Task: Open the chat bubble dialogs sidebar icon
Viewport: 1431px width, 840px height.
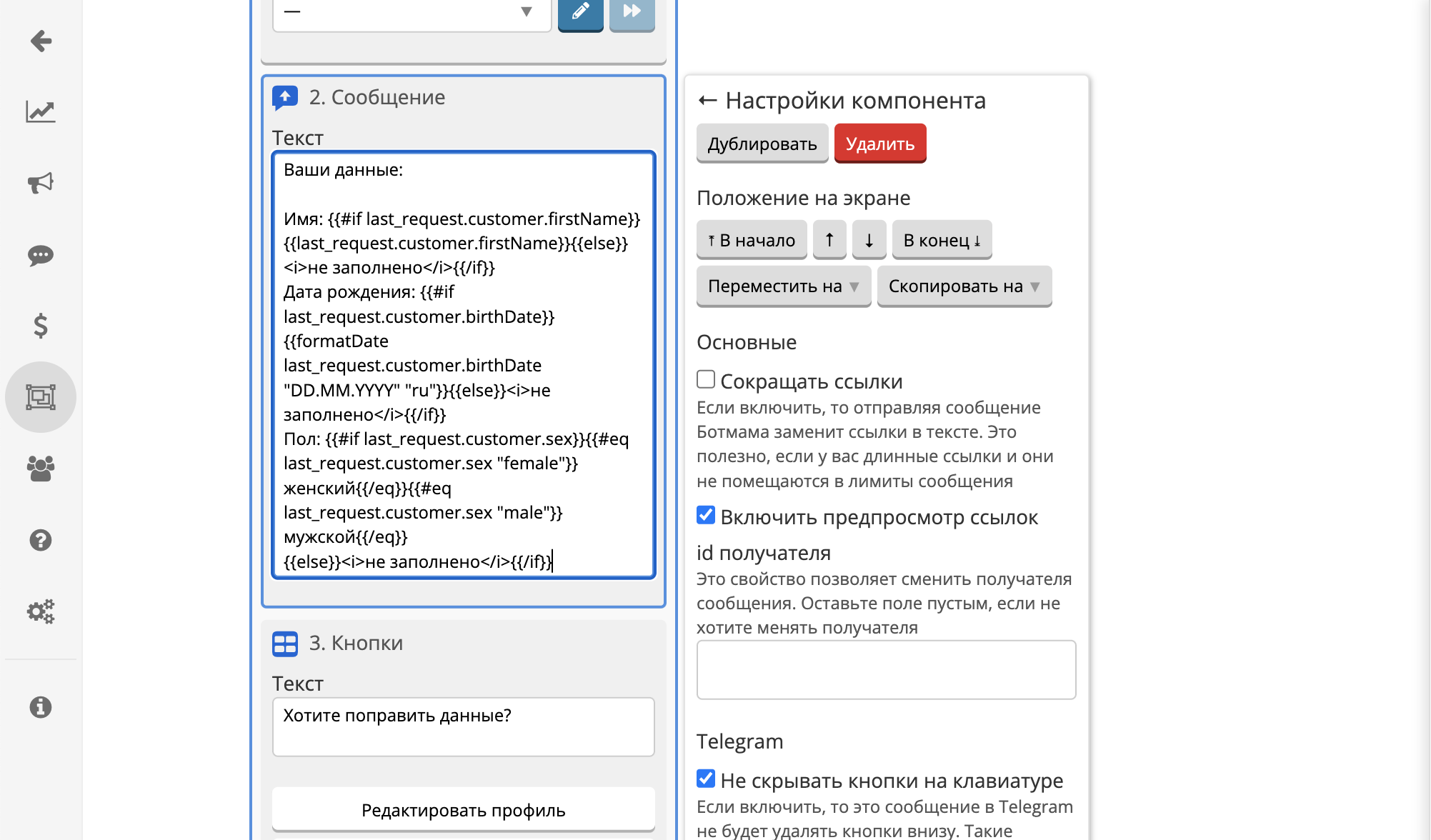Action: (x=41, y=255)
